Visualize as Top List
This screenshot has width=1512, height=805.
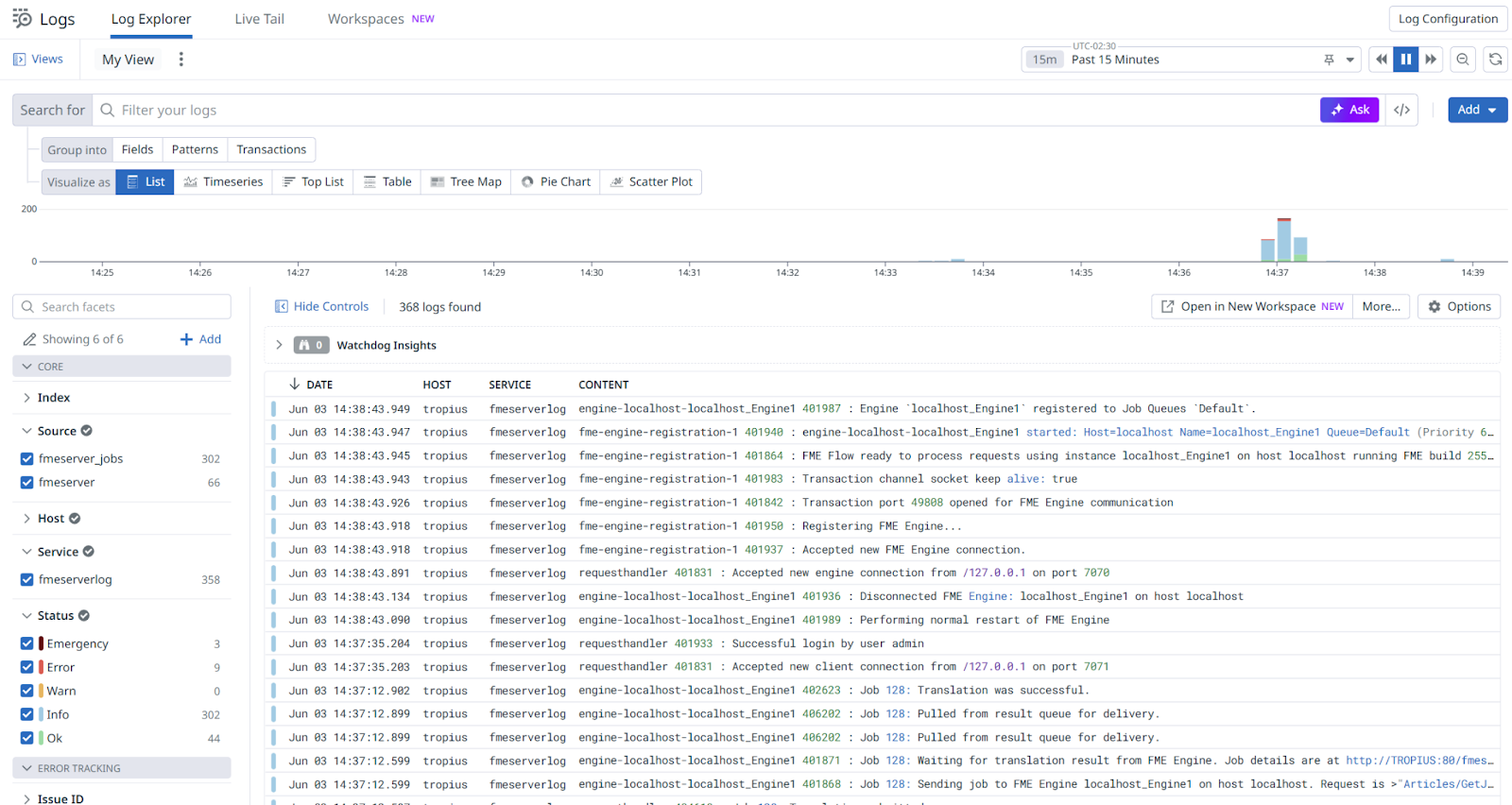click(313, 182)
